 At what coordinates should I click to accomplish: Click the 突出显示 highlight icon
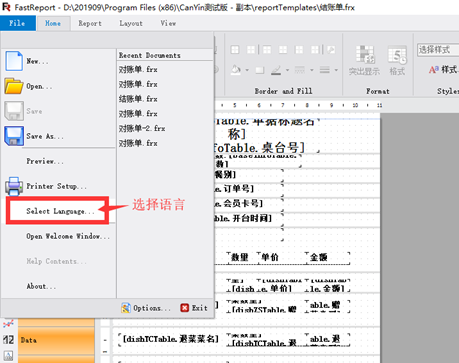click(365, 54)
